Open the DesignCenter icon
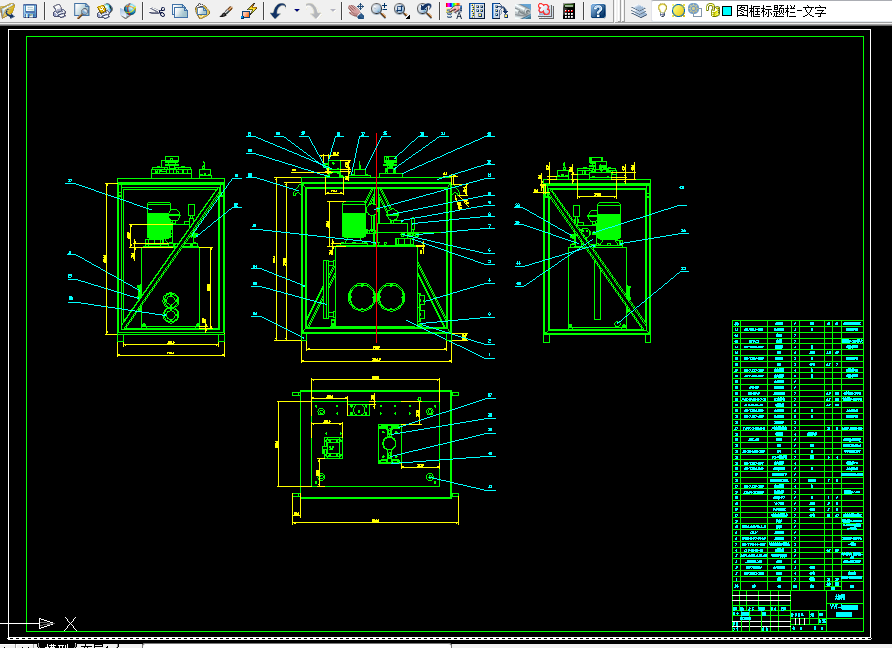The height and width of the screenshot is (648, 892). [477, 10]
